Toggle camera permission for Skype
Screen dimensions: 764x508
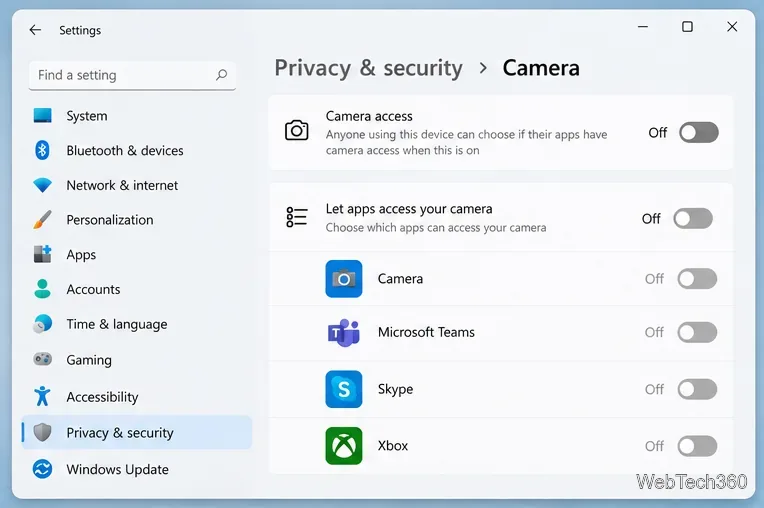pos(697,389)
